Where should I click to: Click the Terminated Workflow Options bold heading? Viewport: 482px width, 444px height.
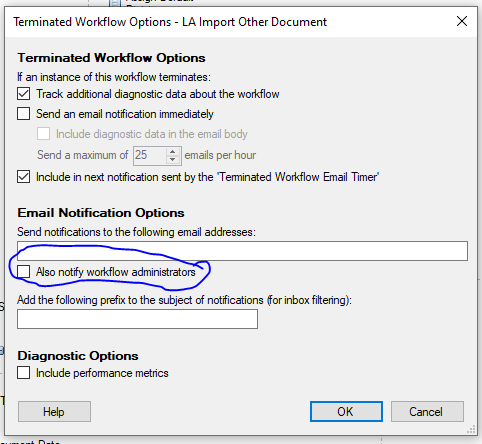click(x=111, y=58)
